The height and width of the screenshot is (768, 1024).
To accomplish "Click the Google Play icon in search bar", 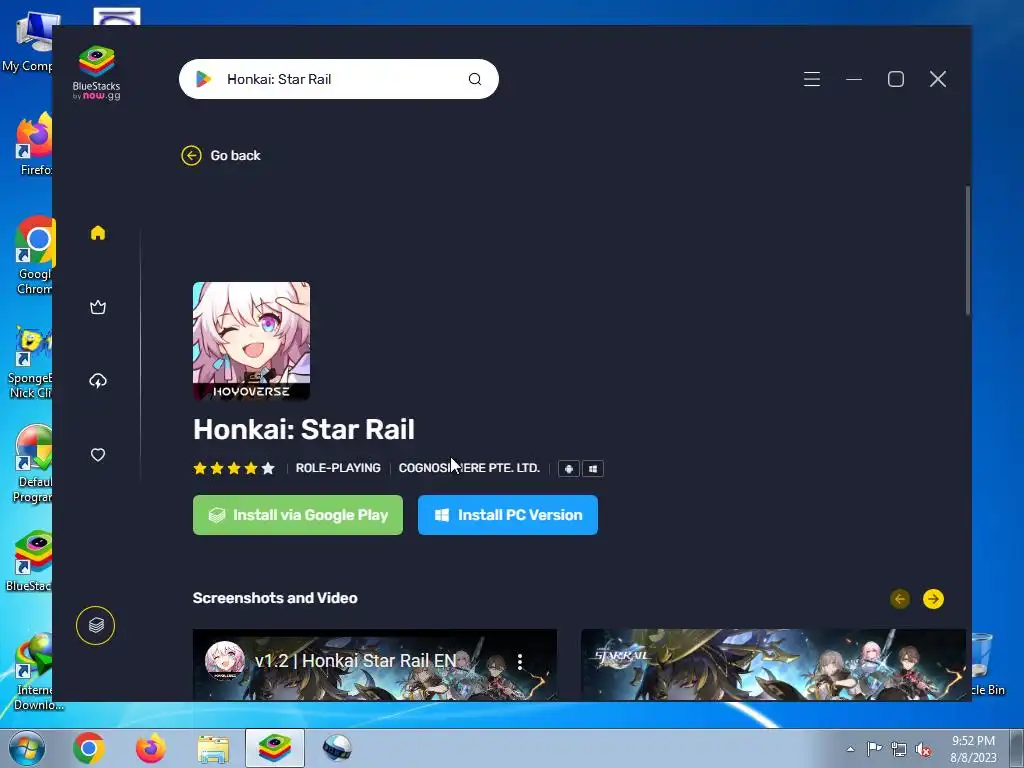I will coord(203,79).
